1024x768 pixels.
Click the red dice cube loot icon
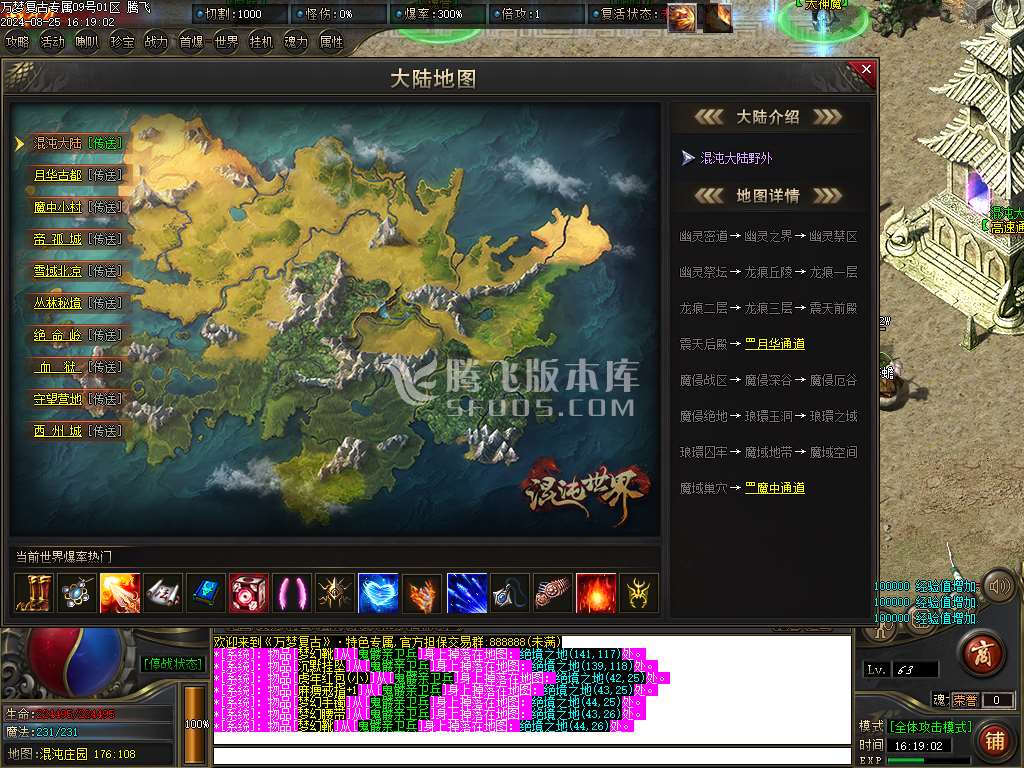point(249,593)
